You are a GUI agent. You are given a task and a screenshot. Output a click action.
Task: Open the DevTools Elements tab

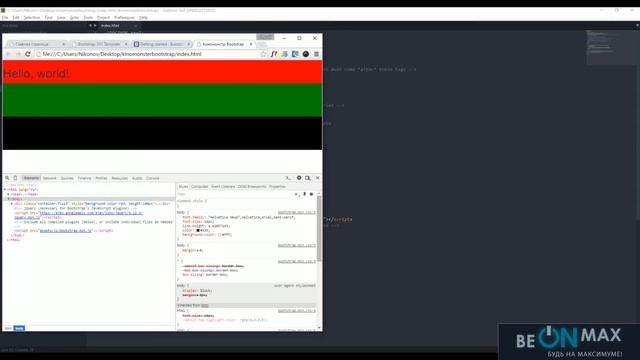point(31,178)
